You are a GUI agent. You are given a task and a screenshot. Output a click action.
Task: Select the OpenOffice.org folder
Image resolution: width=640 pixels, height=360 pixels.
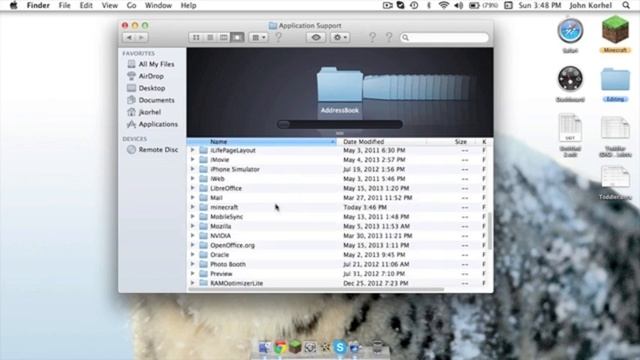click(x=337, y=245)
